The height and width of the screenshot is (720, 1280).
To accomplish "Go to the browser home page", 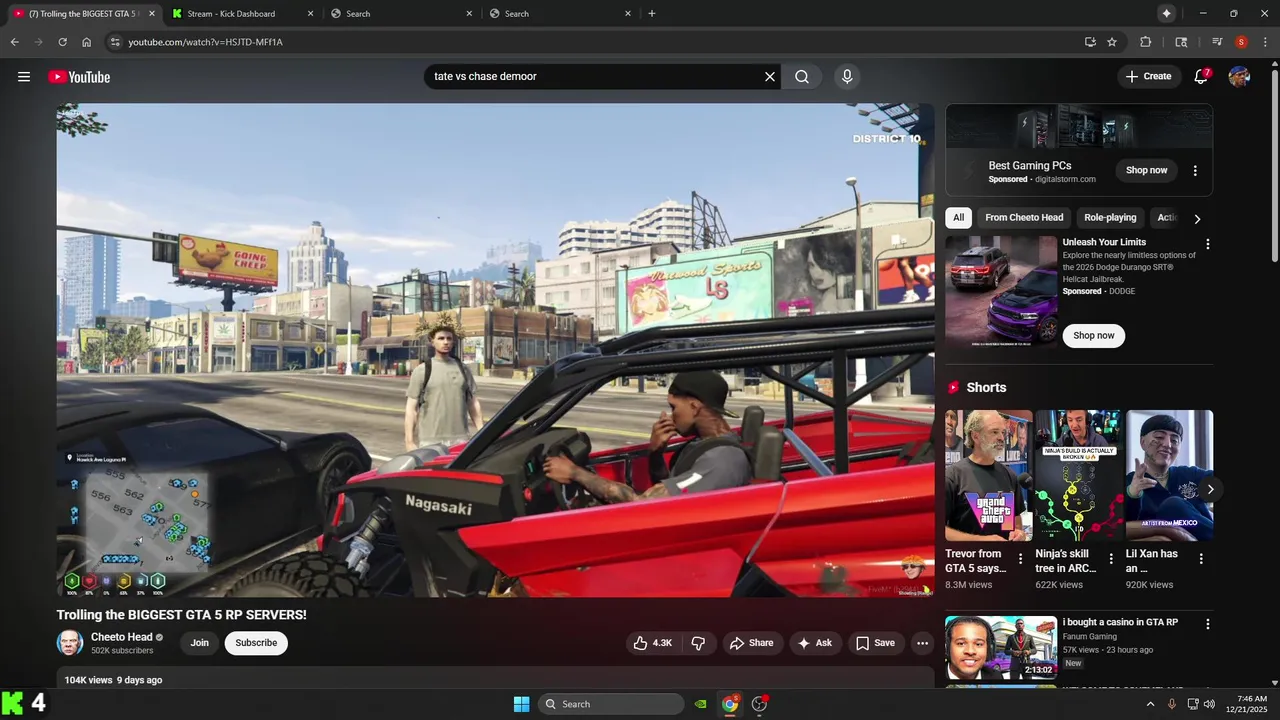I will pyautogui.click(x=87, y=42).
